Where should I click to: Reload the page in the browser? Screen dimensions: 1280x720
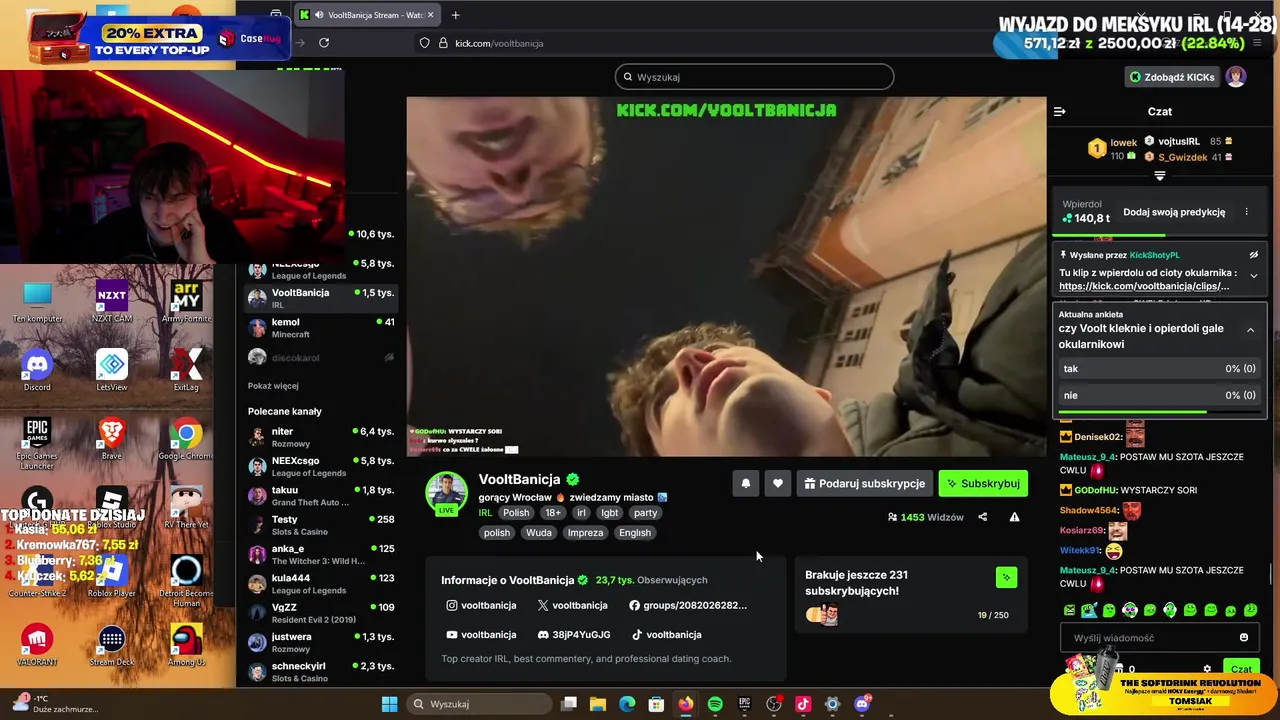pos(324,43)
